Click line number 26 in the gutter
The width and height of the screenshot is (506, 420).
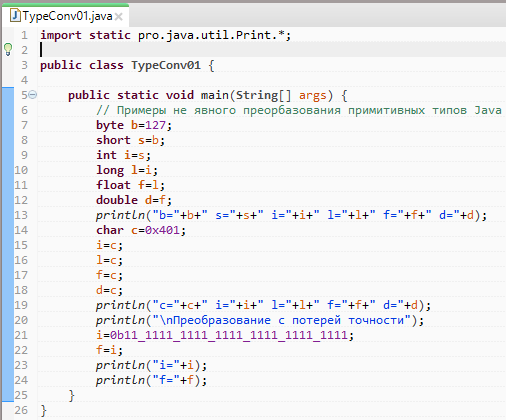[21, 410]
